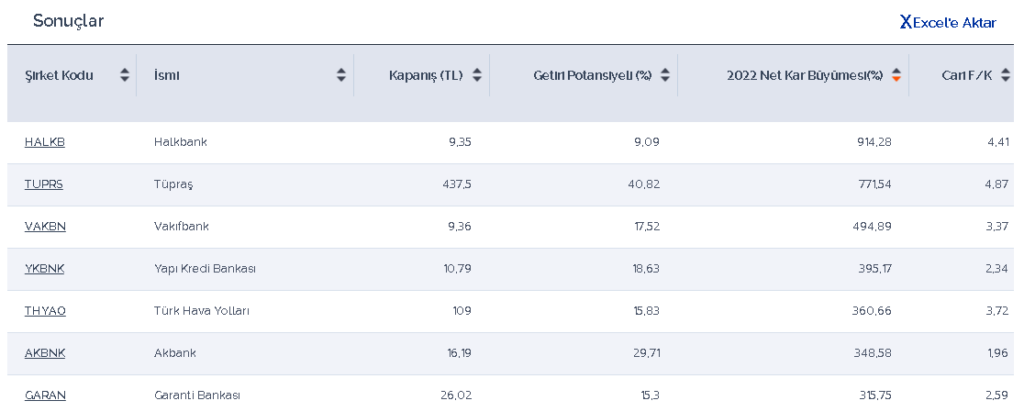
Task: Click the Şirket Kodu header label
Action: tap(59, 75)
